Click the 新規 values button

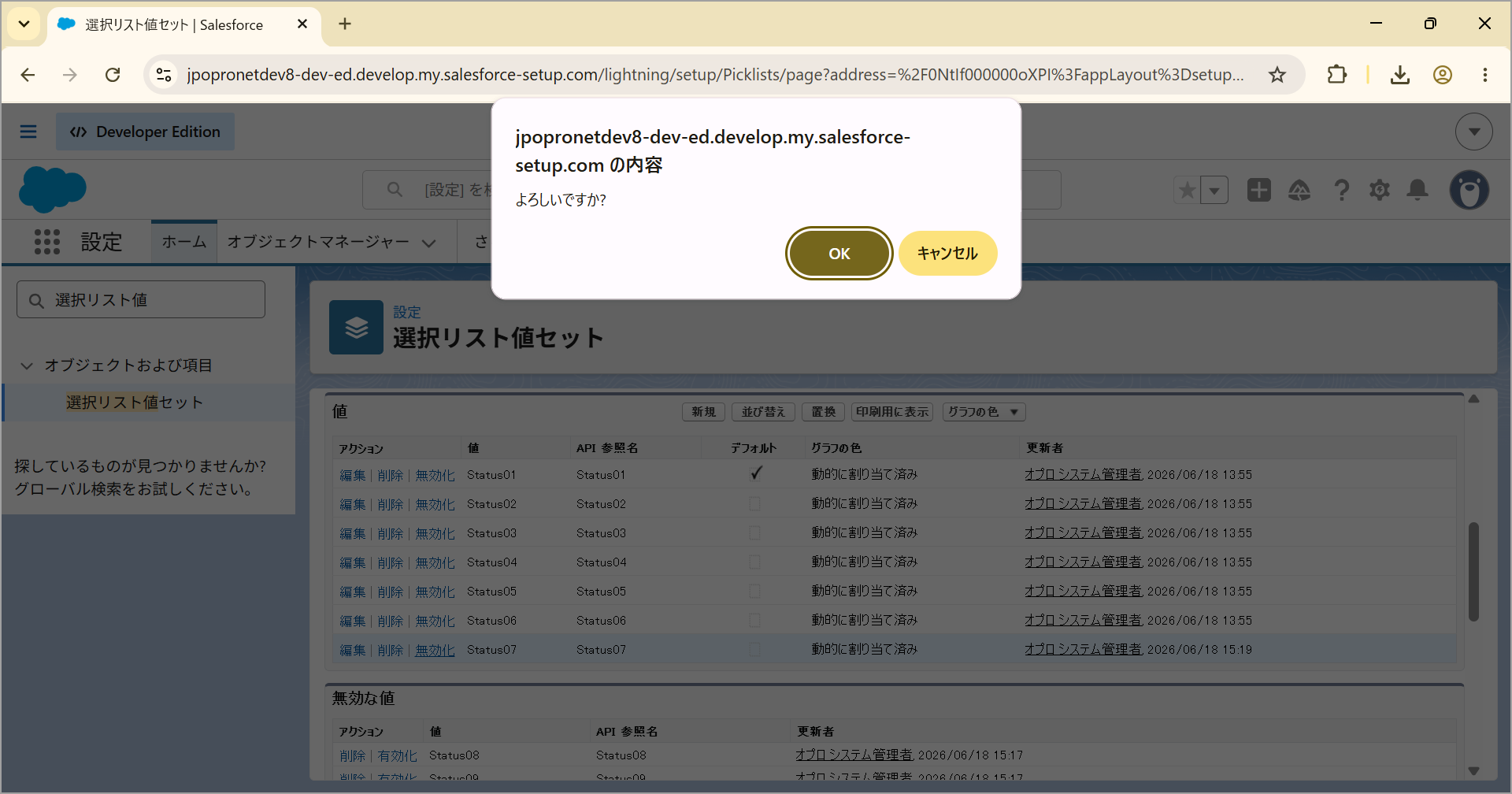704,412
